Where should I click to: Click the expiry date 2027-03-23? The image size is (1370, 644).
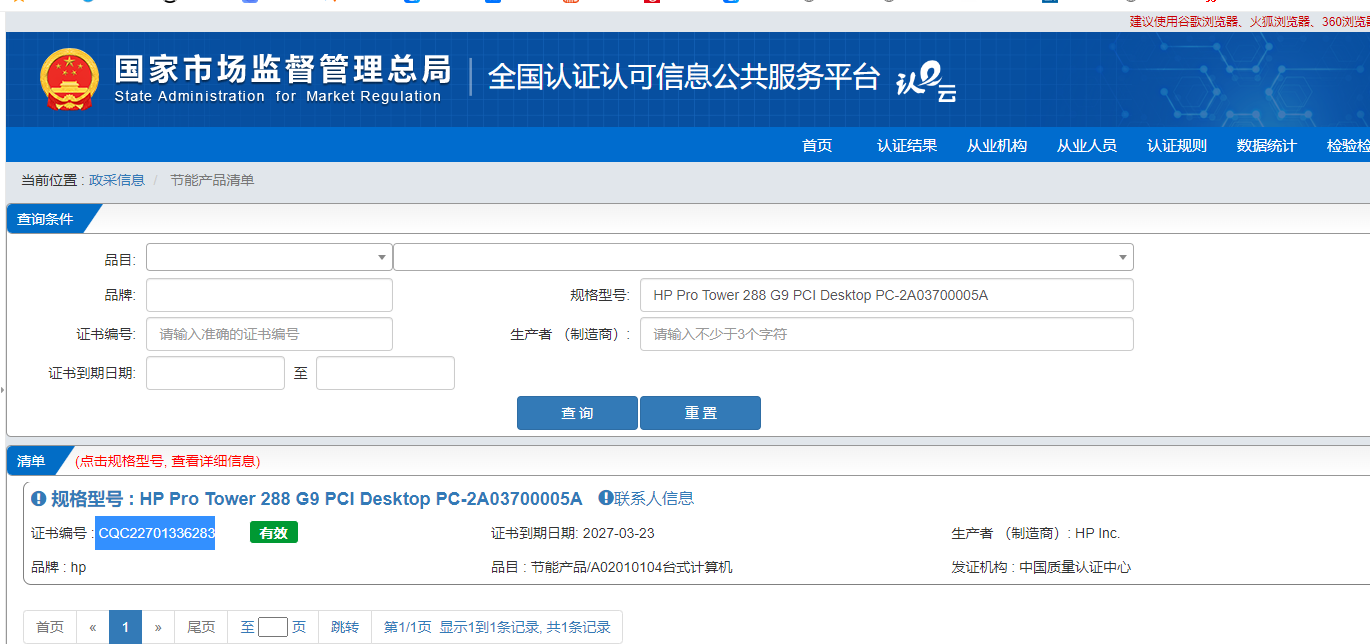tap(619, 533)
